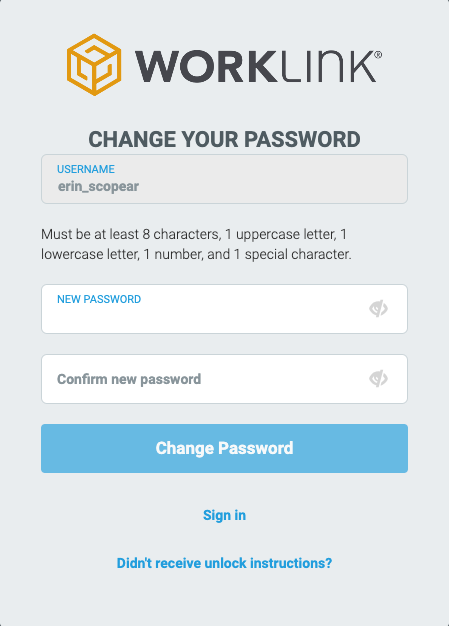The height and width of the screenshot is (626, 449).
Task: Click the password requirements hint text
Action: tap(196, 244)
